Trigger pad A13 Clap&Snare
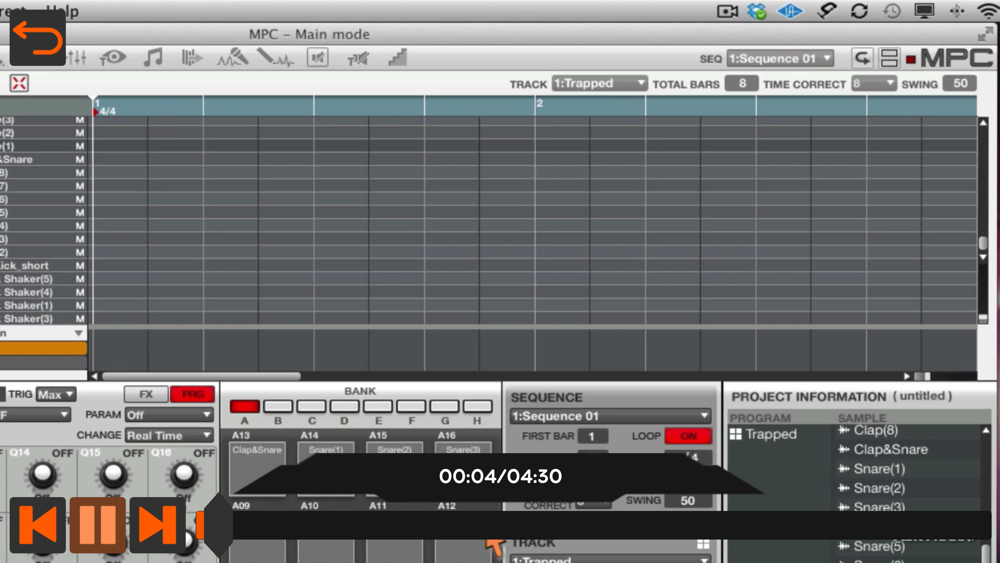 click(257, 468)
